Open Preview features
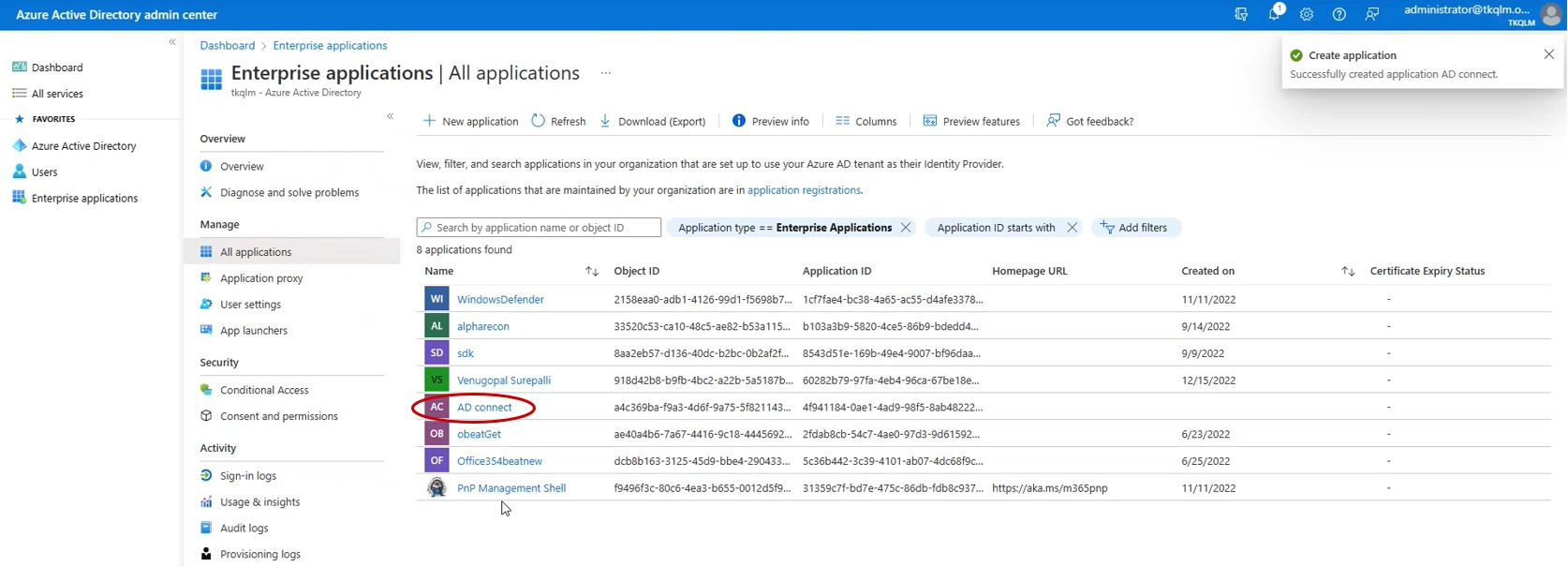The image size is (1568, 567). point(971,121)
